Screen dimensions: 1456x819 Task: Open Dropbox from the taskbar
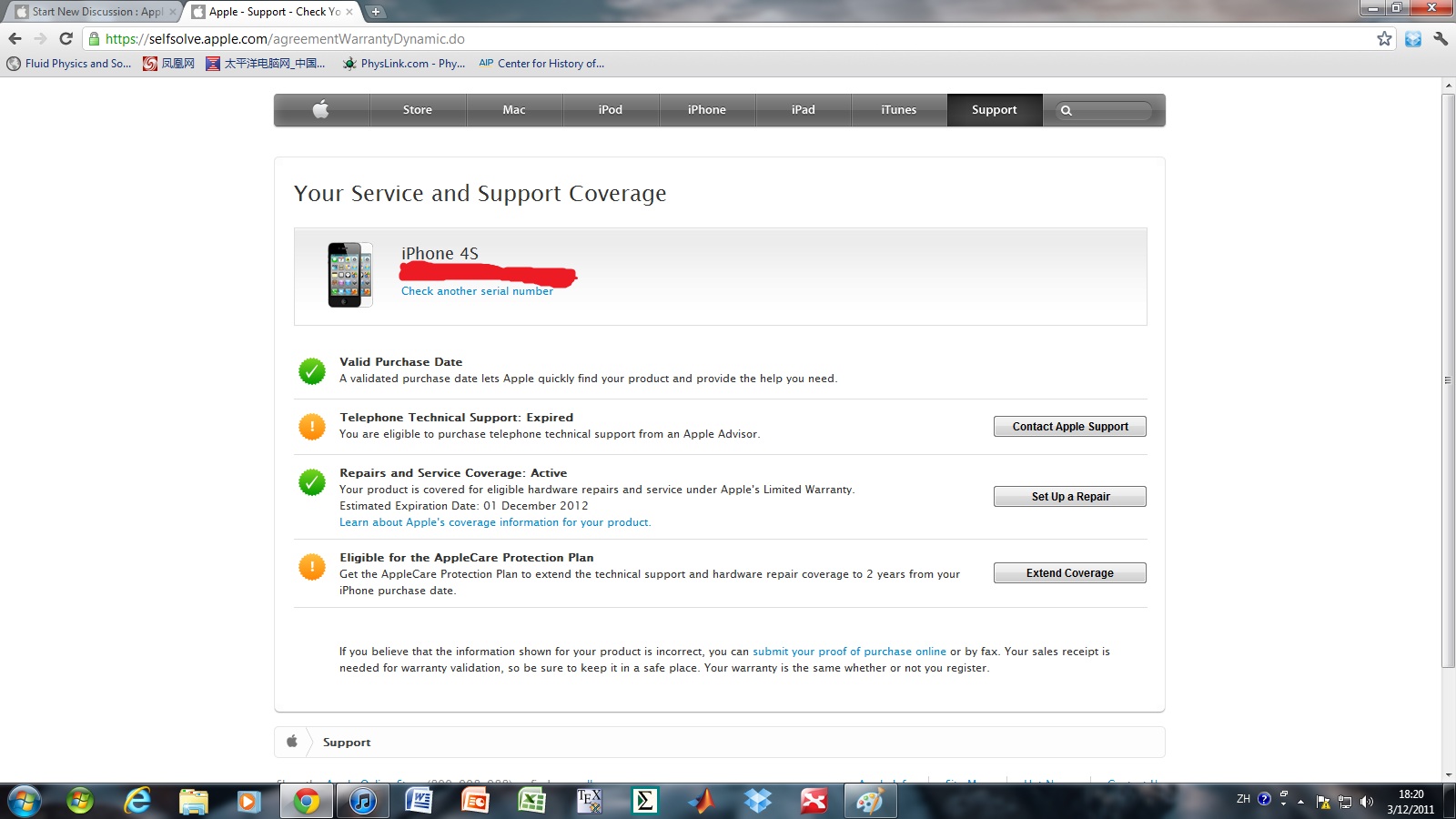[758, 801]
